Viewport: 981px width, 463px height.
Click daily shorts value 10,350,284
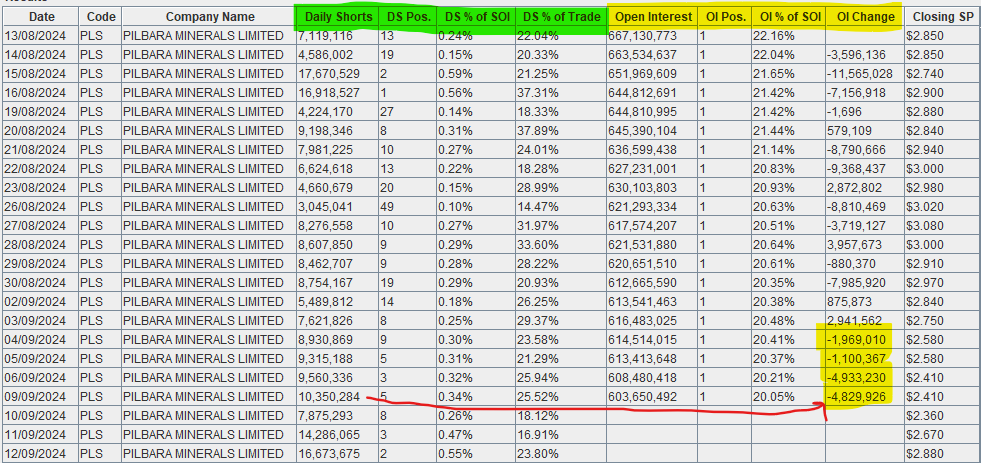click(329, 397)
